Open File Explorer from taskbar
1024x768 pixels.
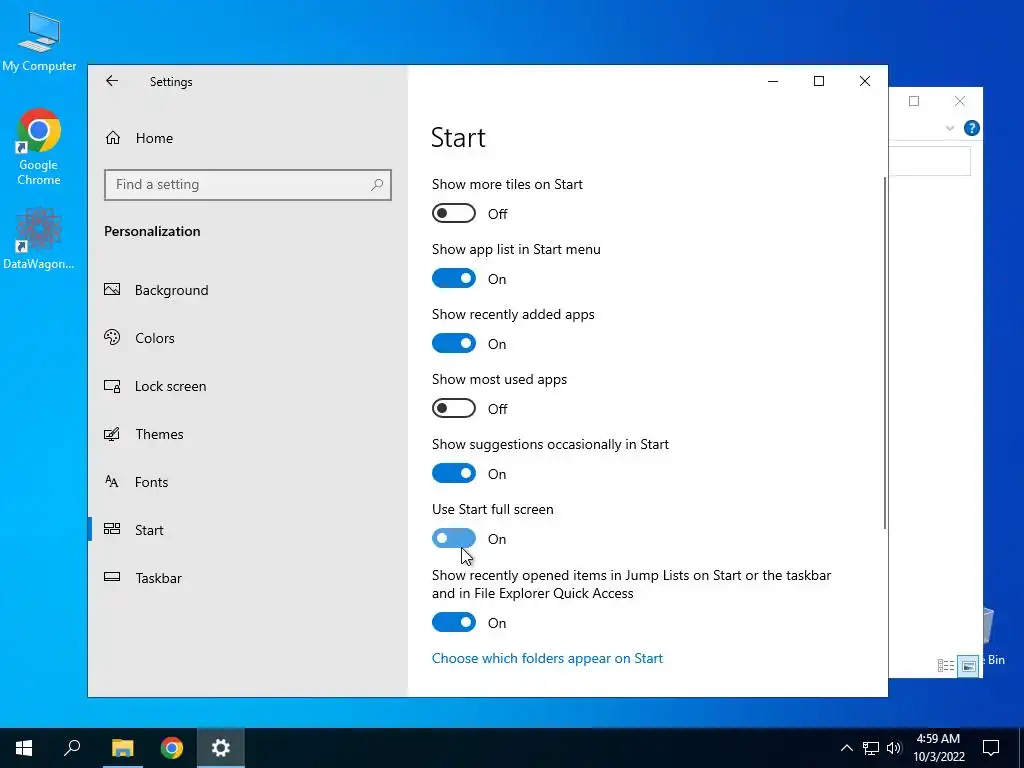[x=122, y=748]
